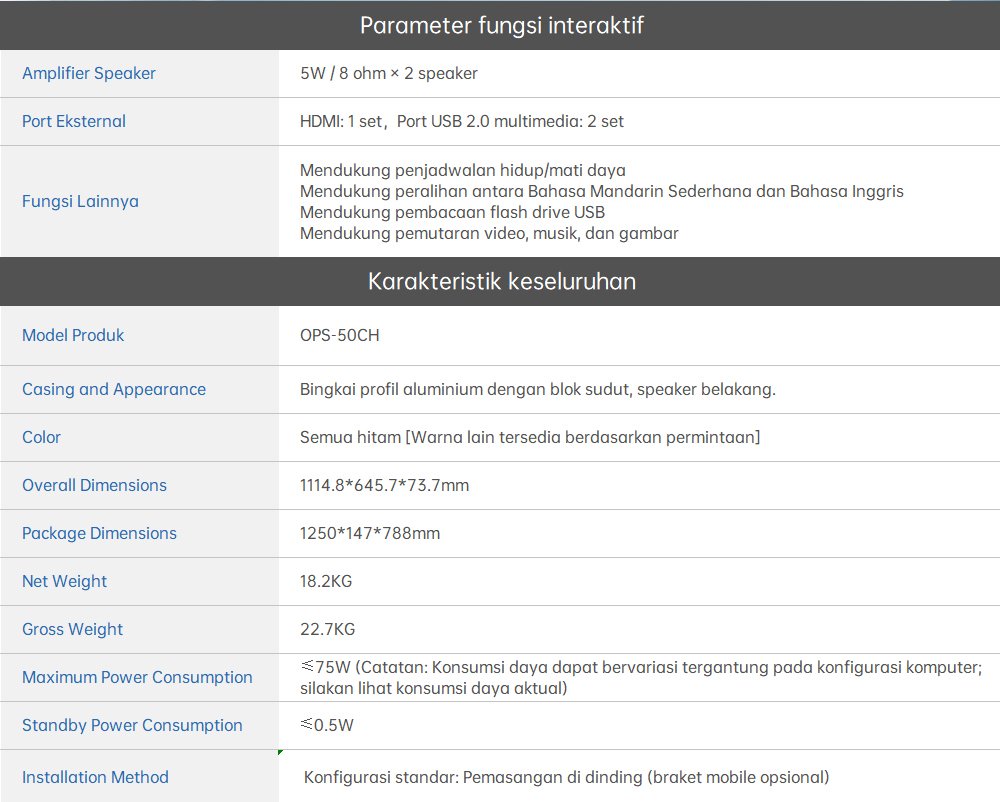
Task: Click the "5W / 8 ohm × 2 speaker" value
Action: 388,73
